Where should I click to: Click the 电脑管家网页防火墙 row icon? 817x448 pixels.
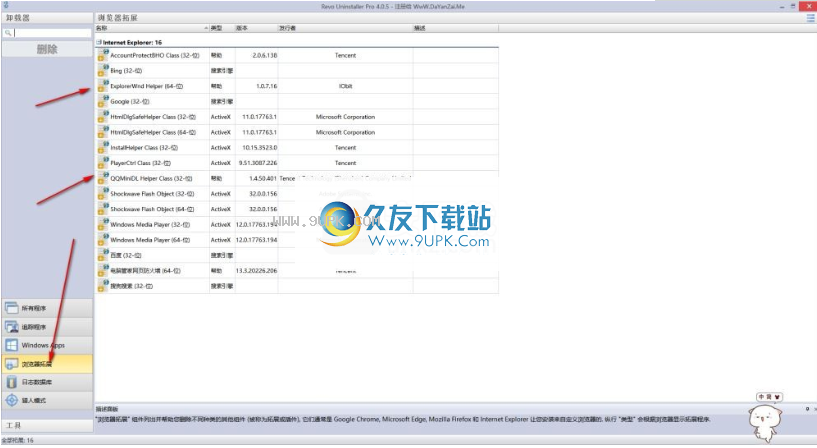click(103, 270)
